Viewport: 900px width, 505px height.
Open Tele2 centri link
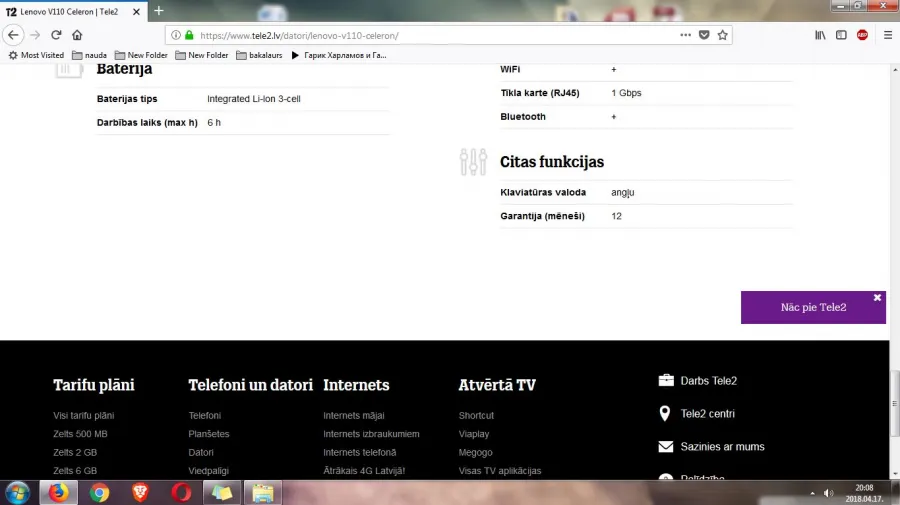[696, 413]
